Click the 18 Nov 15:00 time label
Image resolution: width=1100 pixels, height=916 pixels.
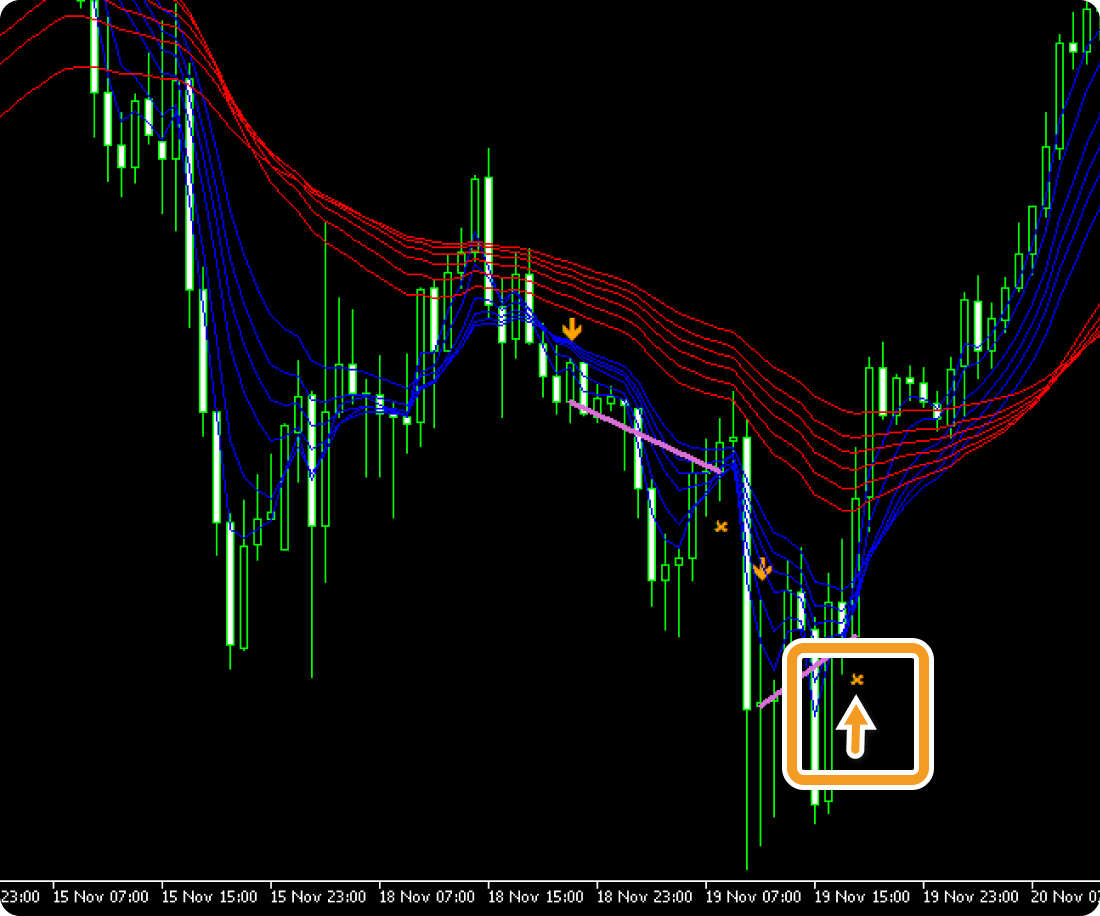(x=537, y=896)
